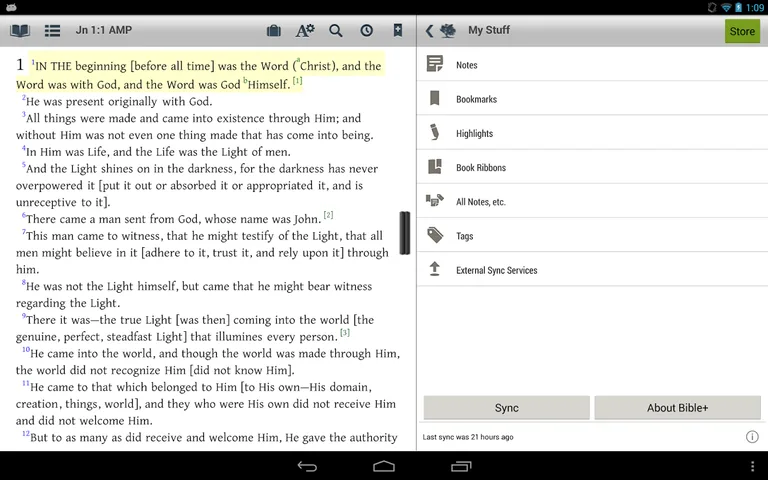The height and width of the screenshot is (480, 768).
Task: Click the Notes icon
Action: coord(434,64)
